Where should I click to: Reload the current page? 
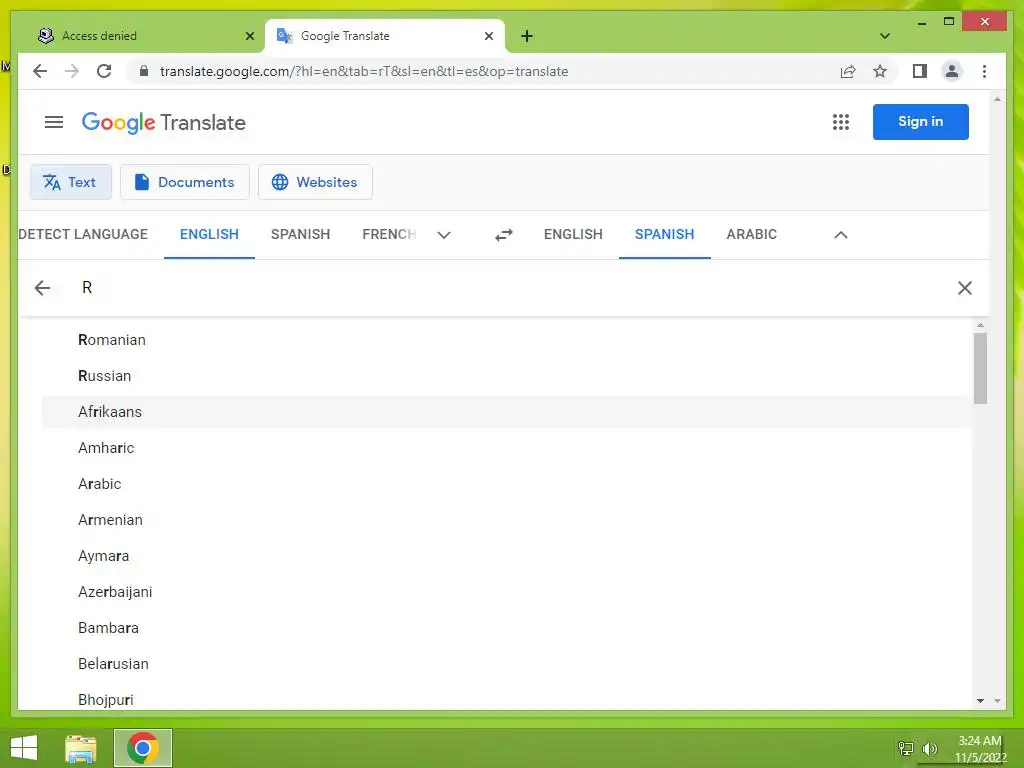click(x=104, y=71)
